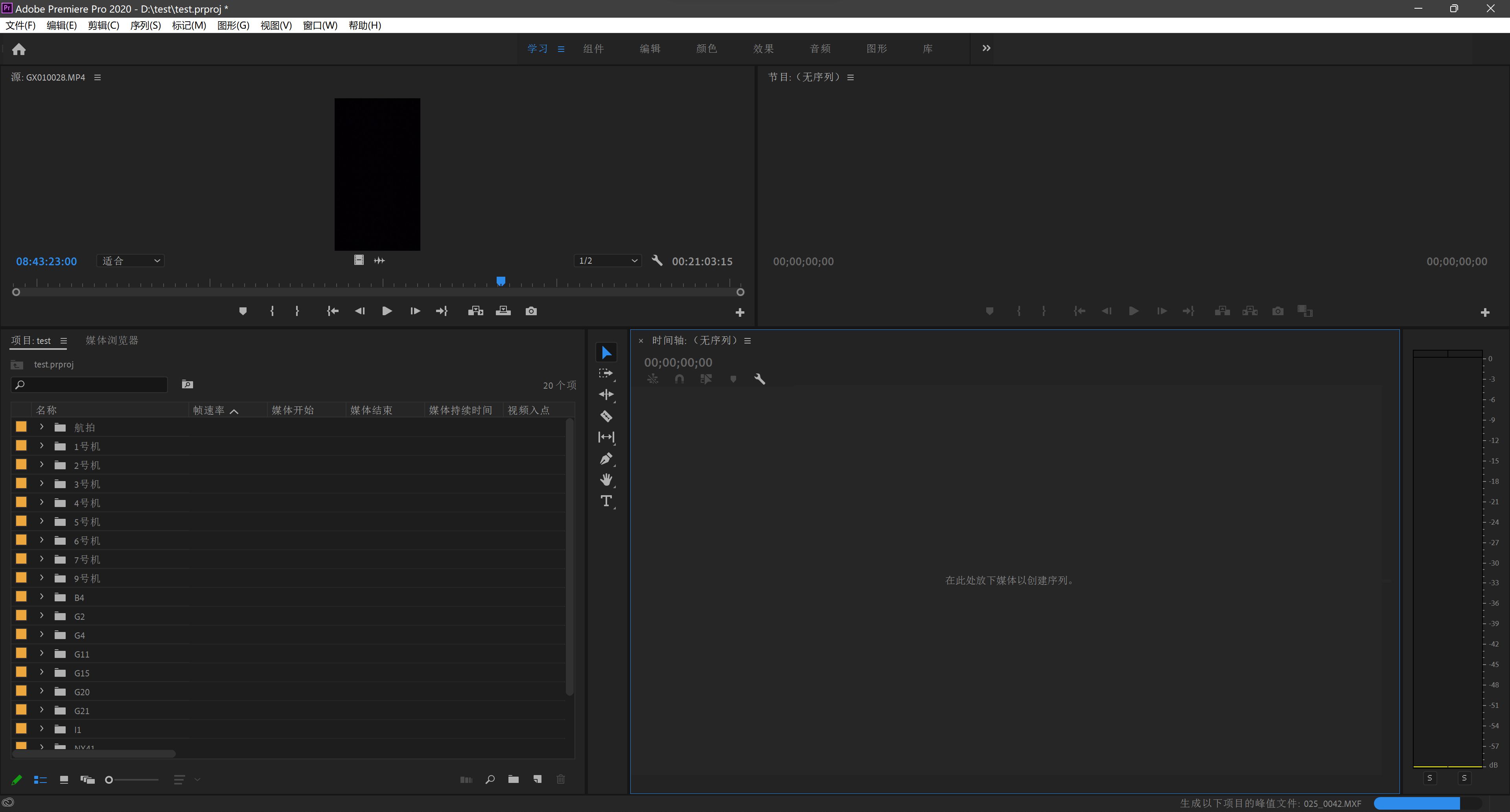Expand the B4 bin
The height and width of the screenshot is (812, 1510).
(42, 597)
